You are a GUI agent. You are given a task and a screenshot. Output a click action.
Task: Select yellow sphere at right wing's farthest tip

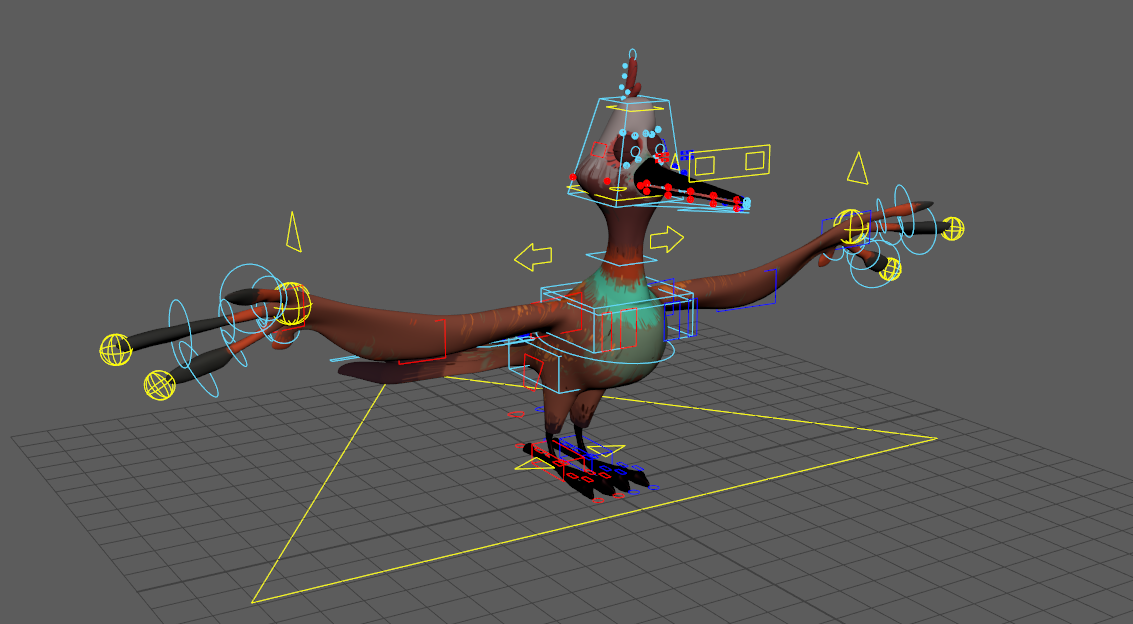point(952,228)
